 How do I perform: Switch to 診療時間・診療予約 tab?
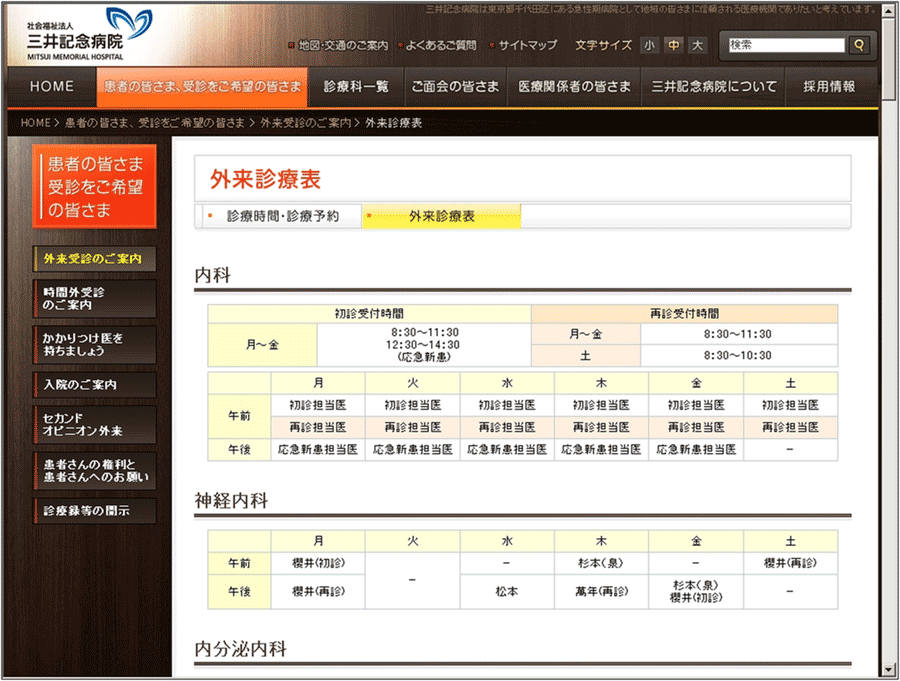point(282,216)
